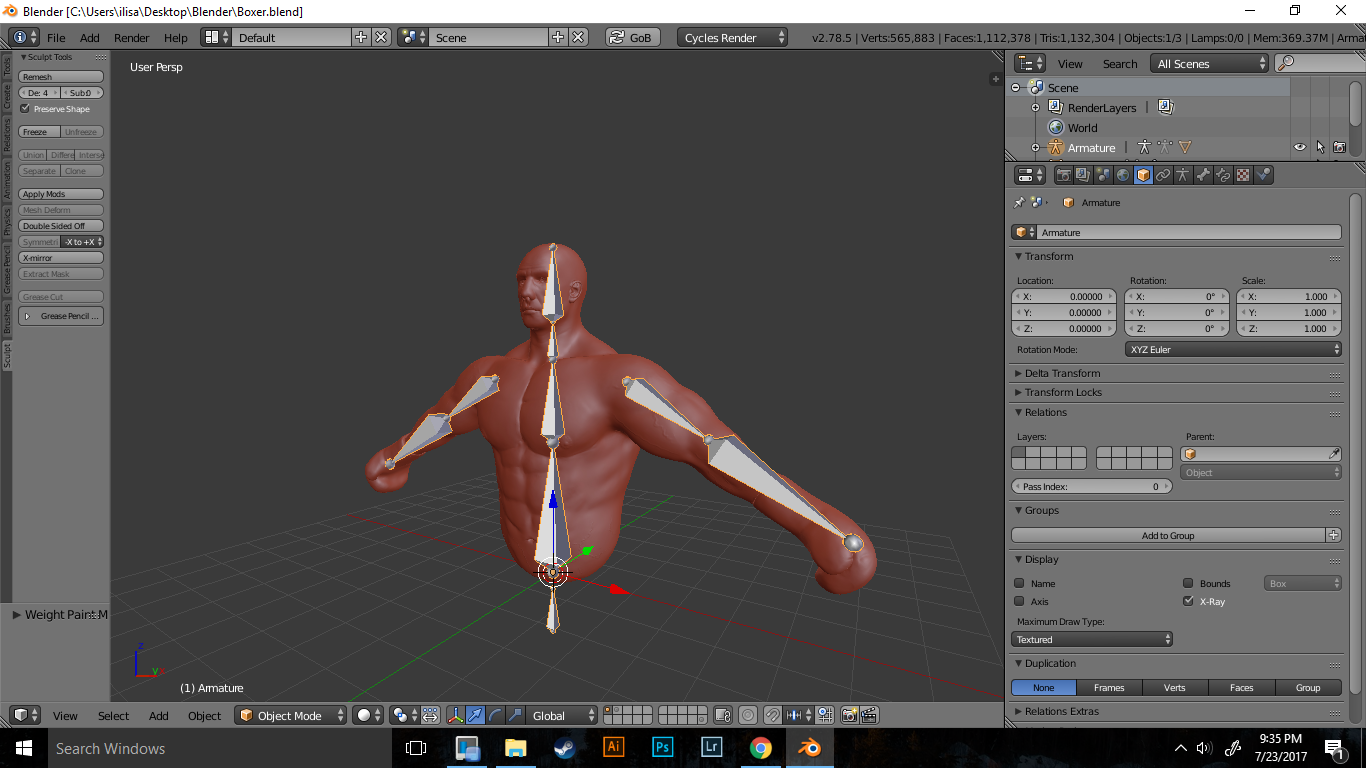
Task: Click the Apply Mods button
Action: pos(61,194)
